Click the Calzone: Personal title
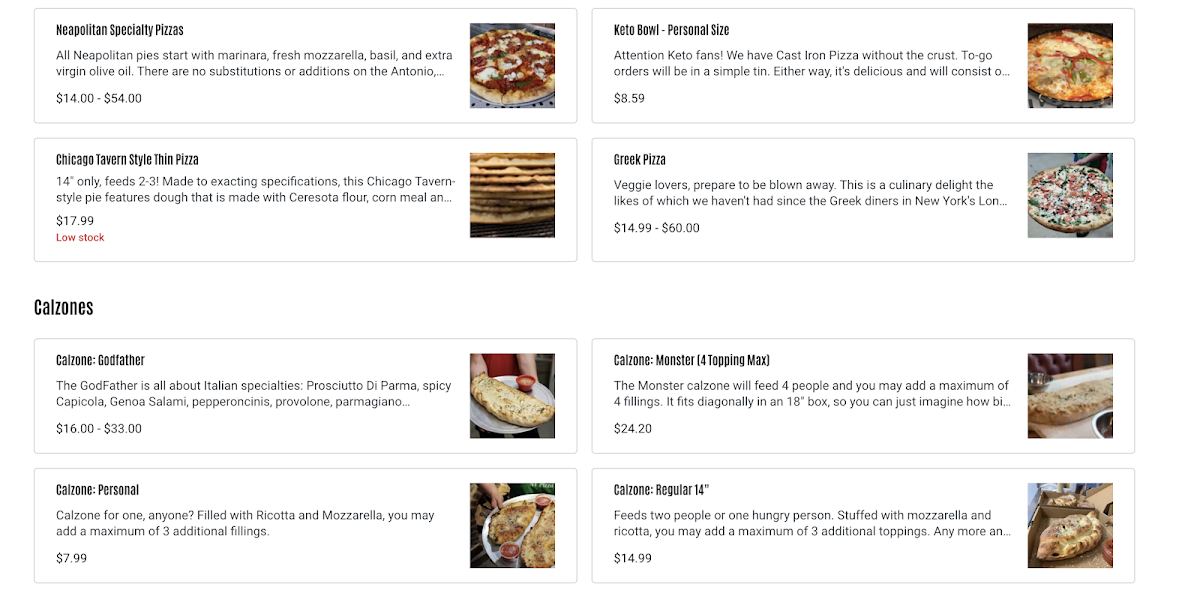This screenshot has height=602, width=1200. [x=97, y=490]
